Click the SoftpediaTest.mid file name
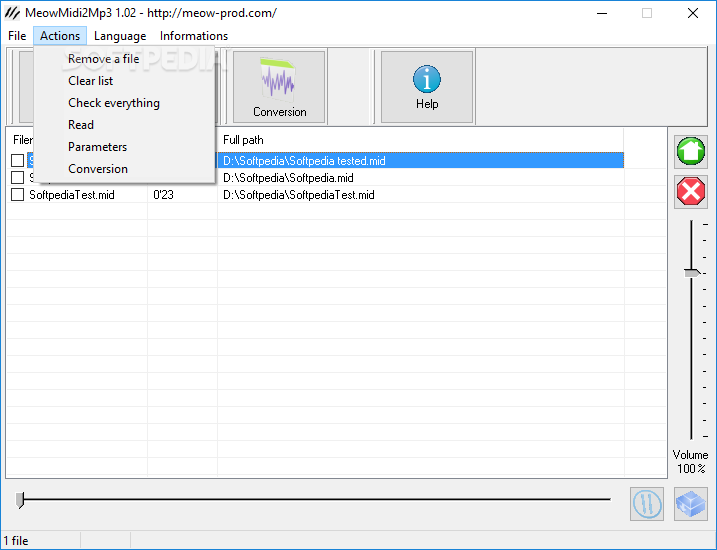The width and height of the screenshot is (717, 550). [72, 195]
